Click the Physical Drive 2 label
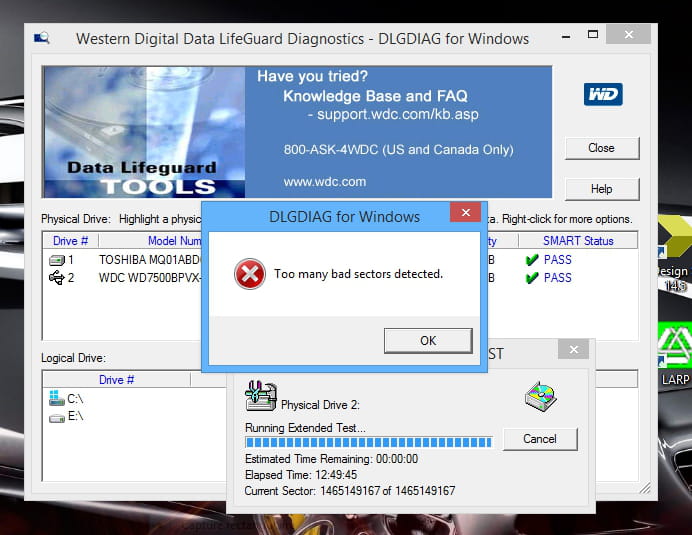Image resolution: width=692 pixels, height=535 pixels. [x=320, y=405]
